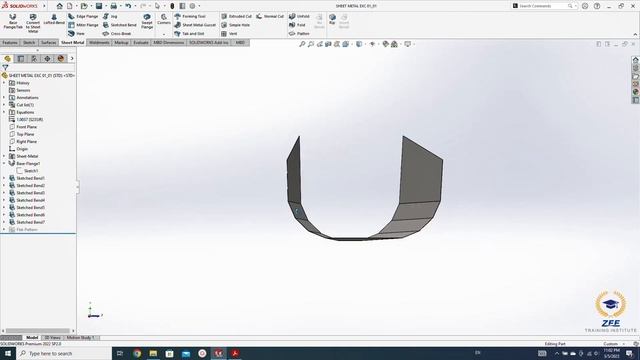Open the ConfigurationManager panel tab
The height and width of the screenshot is (360, 640).
(x=34, y=58)
